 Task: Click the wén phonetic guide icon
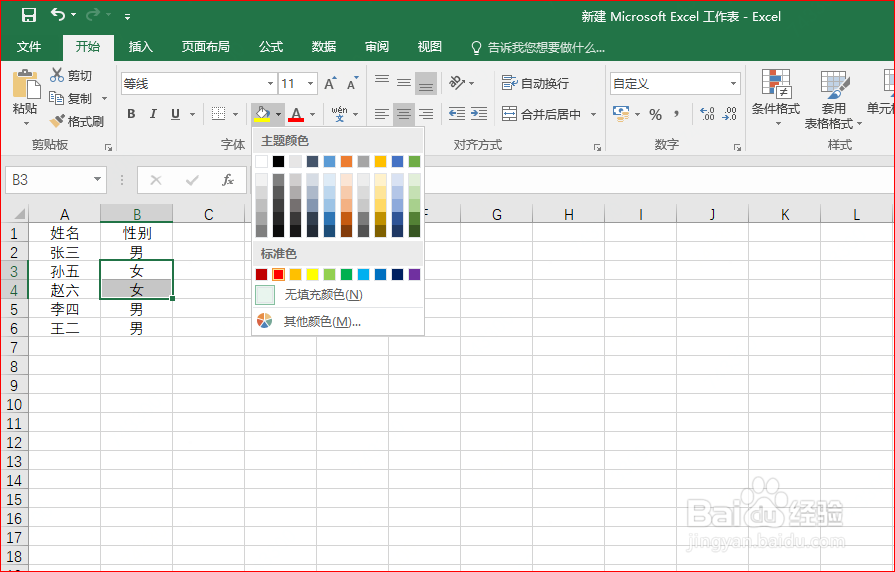pos(340,114)
